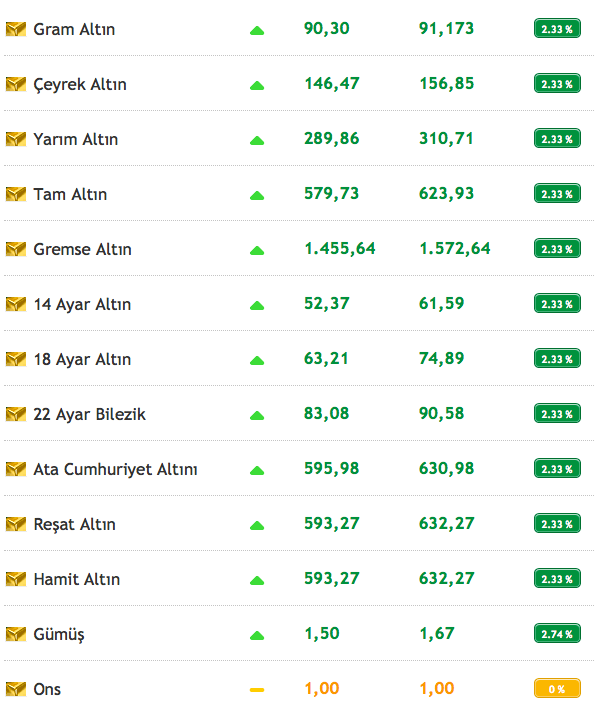
Task: Click the orange 0 % badge for Ons
Action: [557, 689]
